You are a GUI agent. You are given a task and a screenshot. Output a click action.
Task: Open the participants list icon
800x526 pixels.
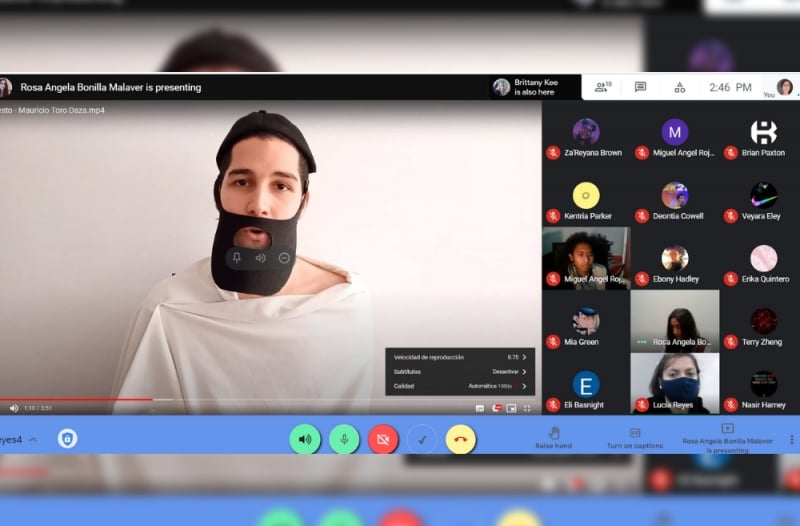pyautogui.click(x=602, y=87)
